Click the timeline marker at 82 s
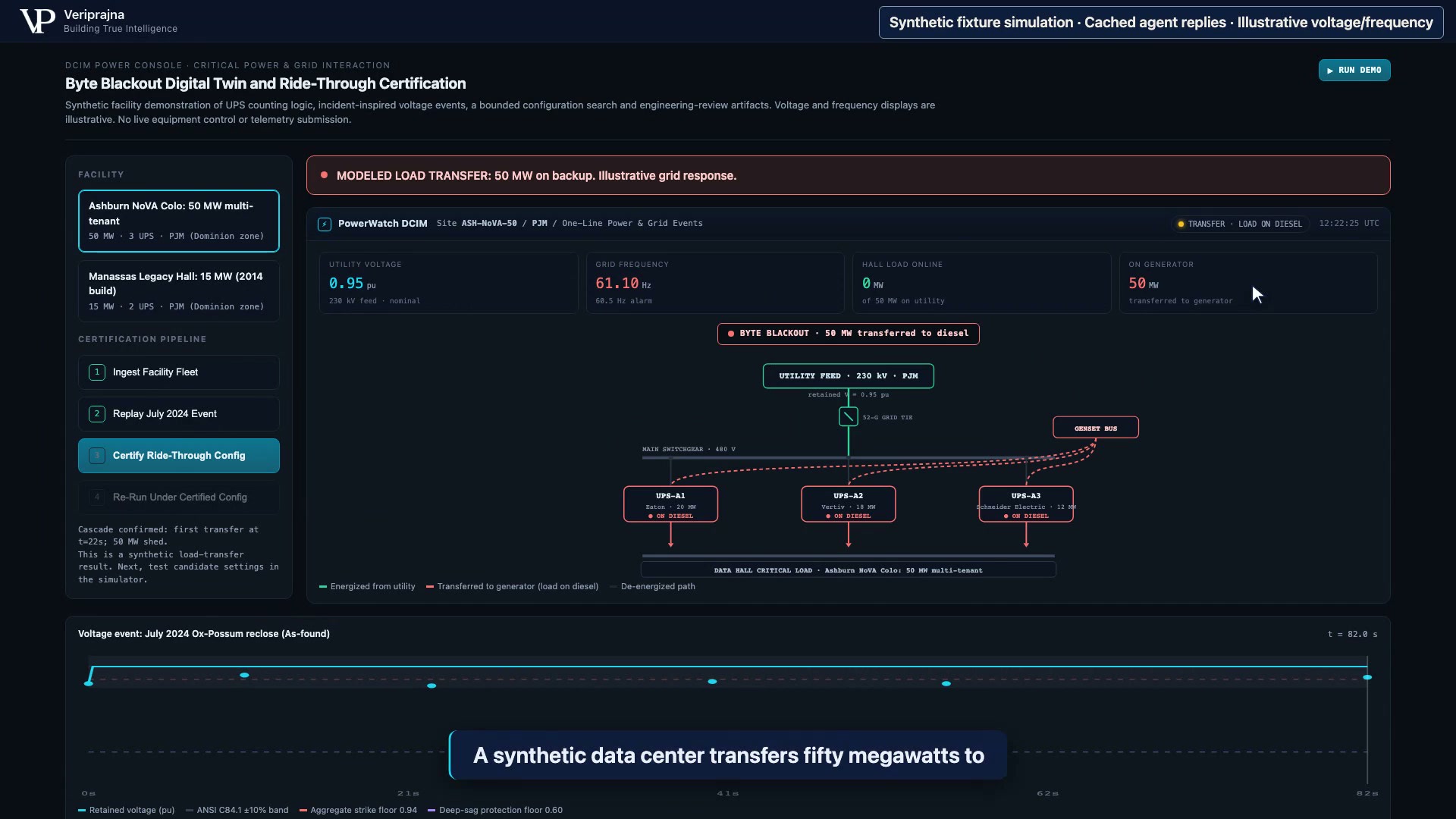 coord(1367,677)
